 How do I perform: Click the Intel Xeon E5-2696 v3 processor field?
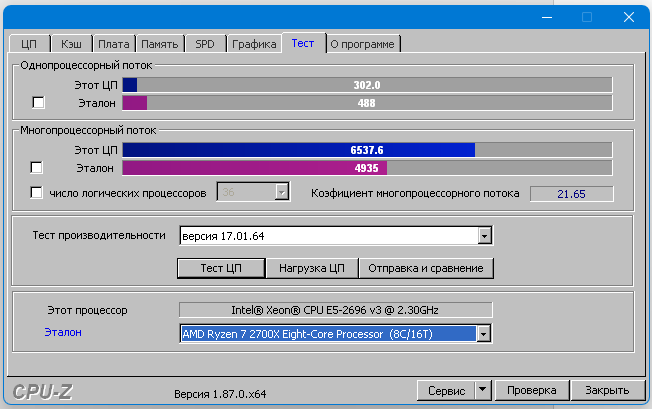(x=336, y=310)
